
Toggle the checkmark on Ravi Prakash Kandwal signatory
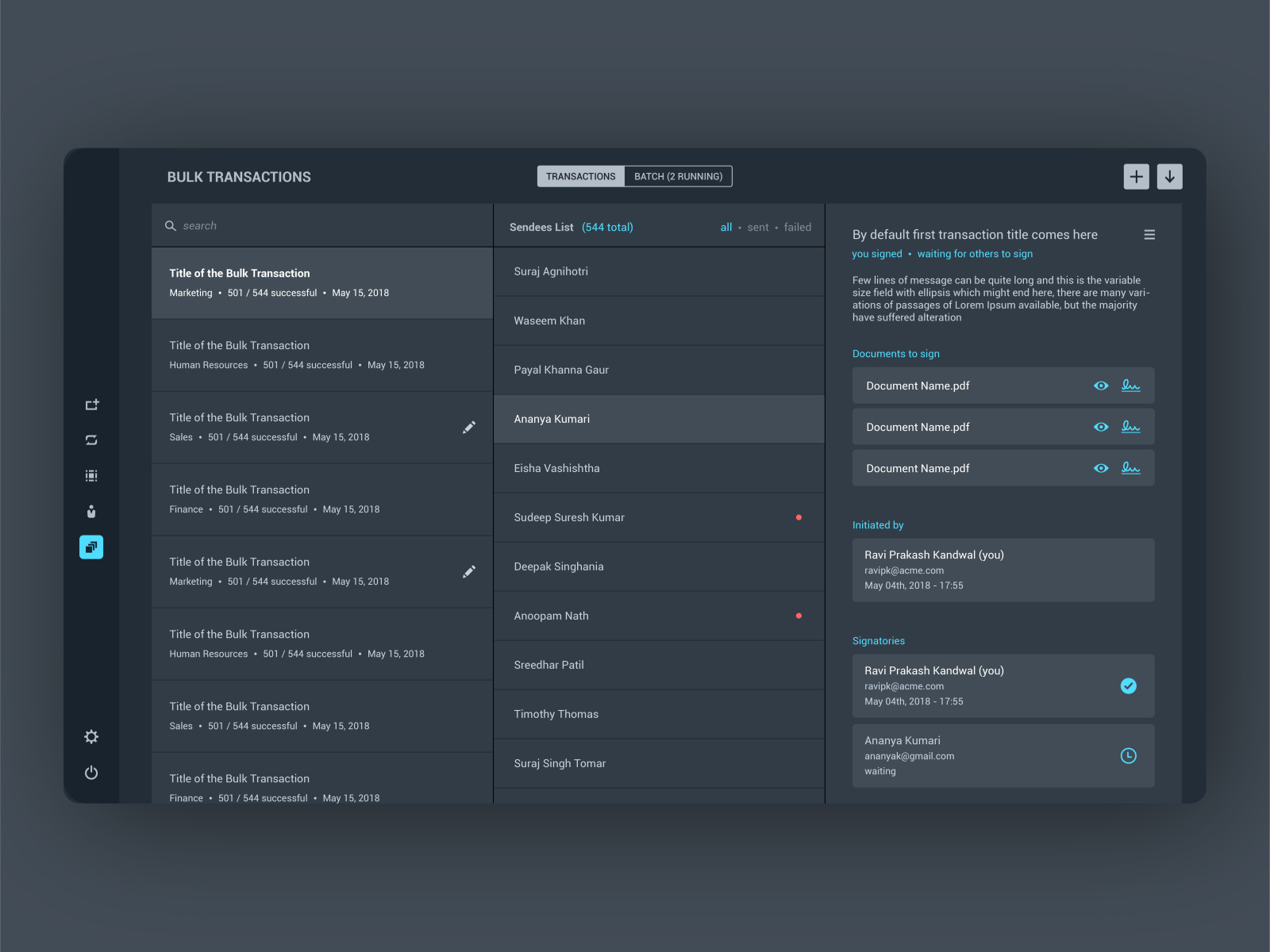point(1129,686)
